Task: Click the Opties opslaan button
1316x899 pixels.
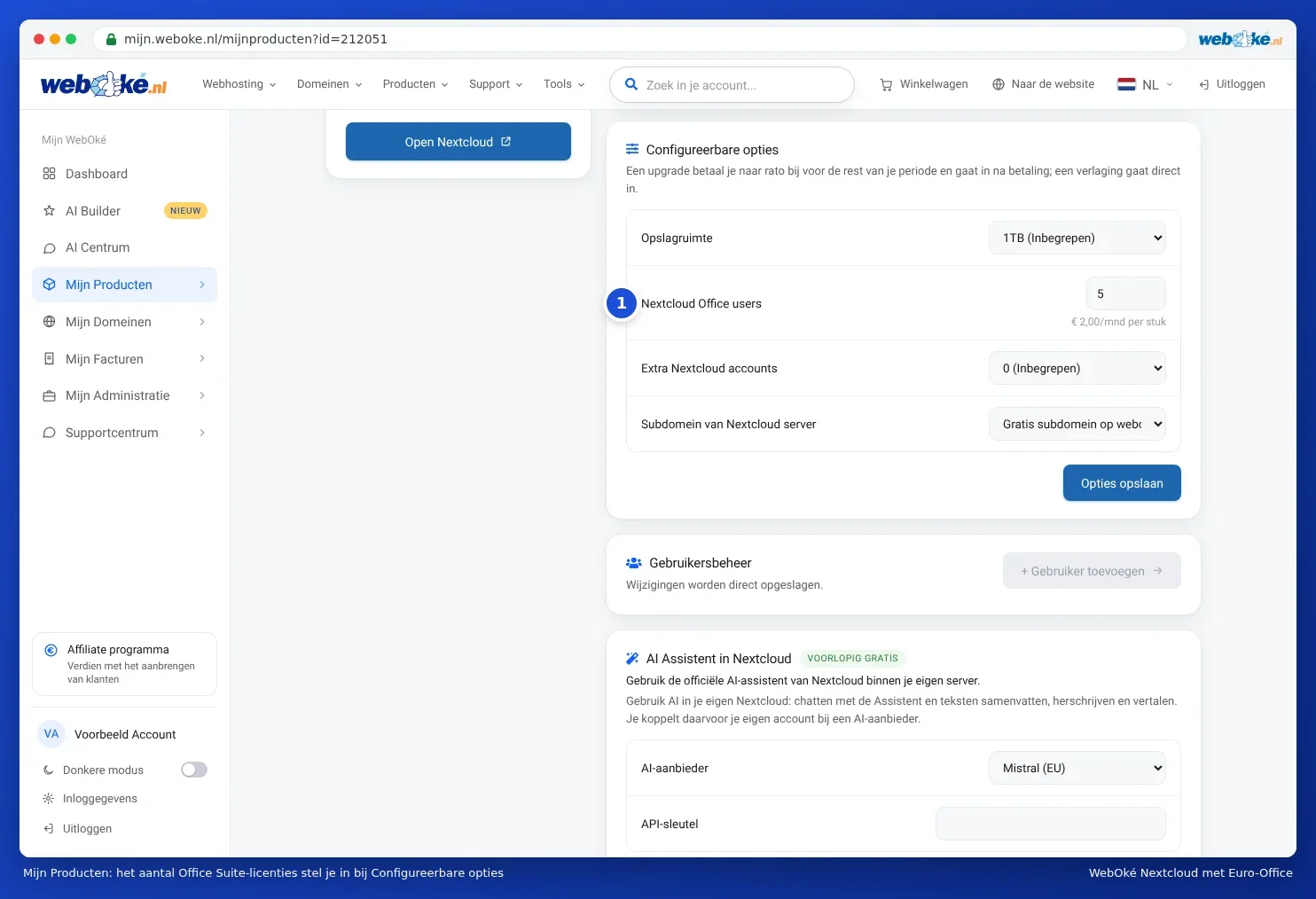Action: [x=1122, y=483]
